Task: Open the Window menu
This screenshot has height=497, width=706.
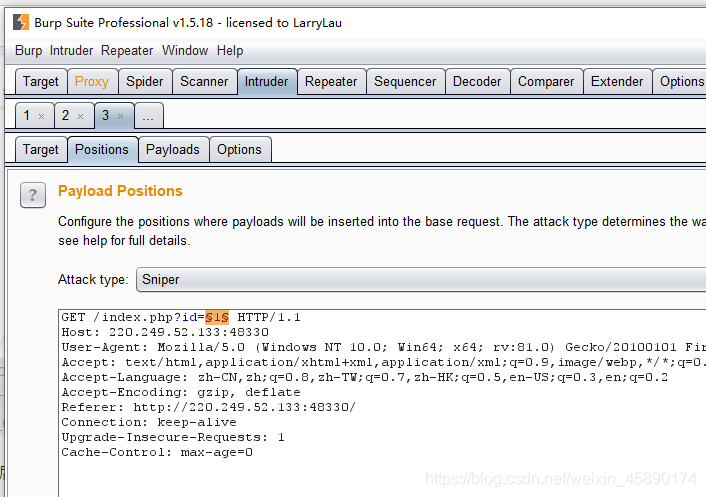Action: click(185, 50)
